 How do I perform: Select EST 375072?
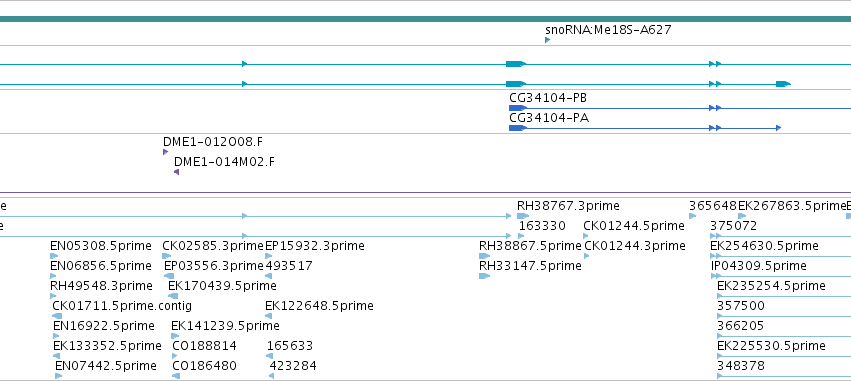[x=733, y=226]
